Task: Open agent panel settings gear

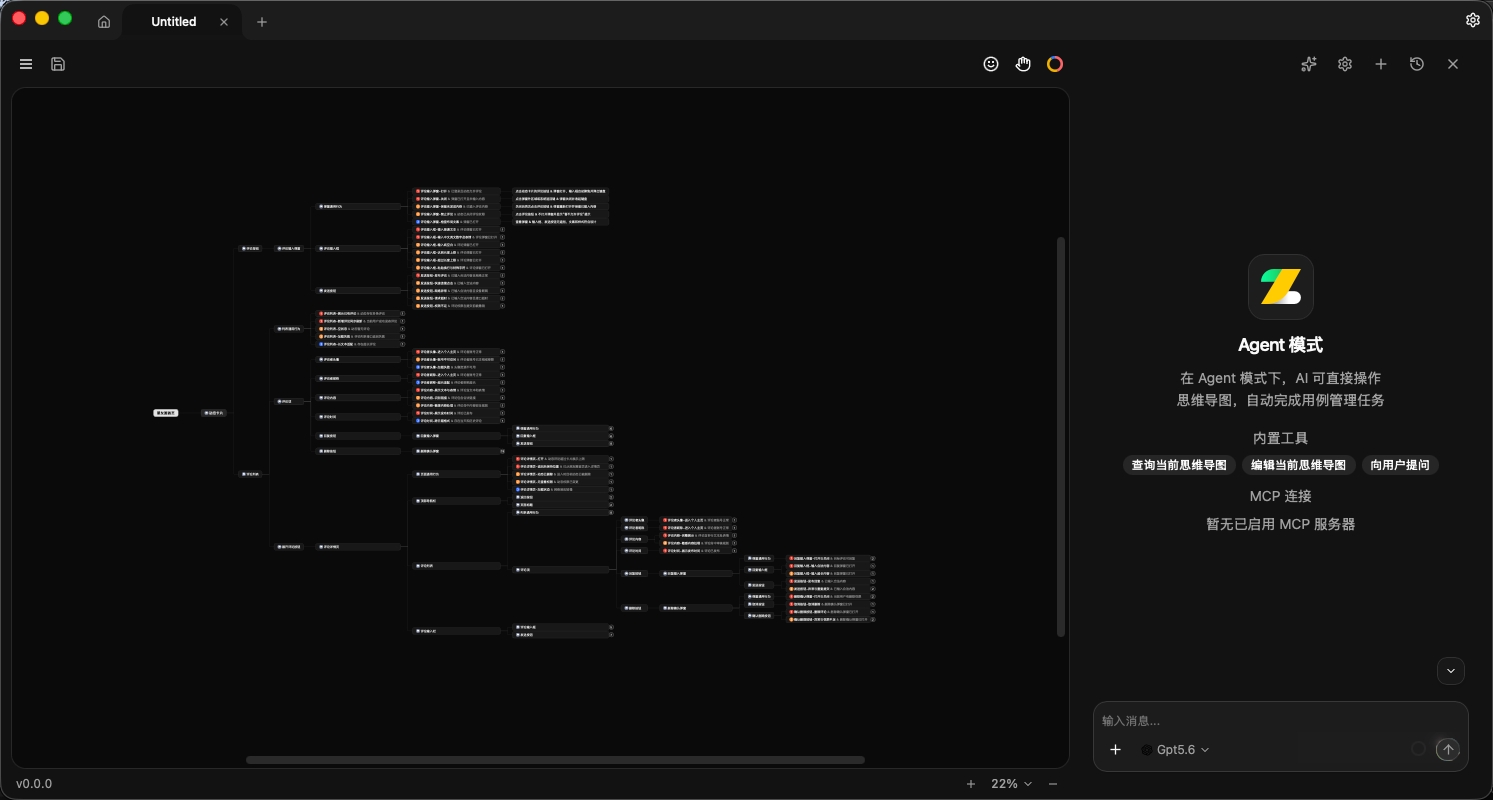Action: (x=1345, y=64)
